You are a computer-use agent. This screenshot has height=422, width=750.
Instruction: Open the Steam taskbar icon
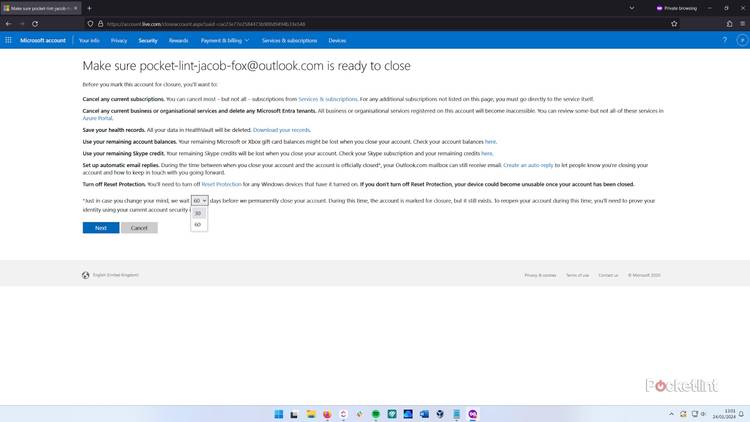click(x=440, y=414)
